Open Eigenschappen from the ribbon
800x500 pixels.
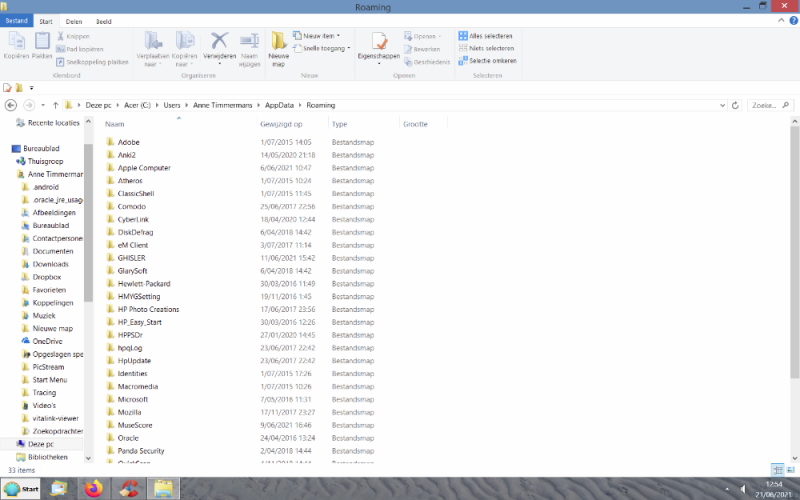pyautogui.click(x=379, y=43)
